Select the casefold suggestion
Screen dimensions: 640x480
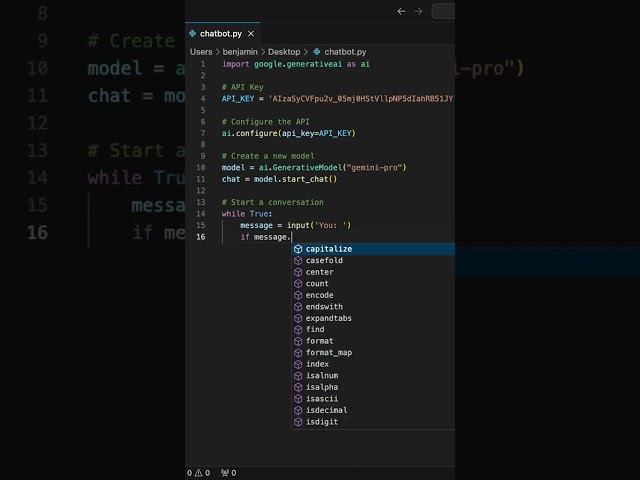(373, 260)
